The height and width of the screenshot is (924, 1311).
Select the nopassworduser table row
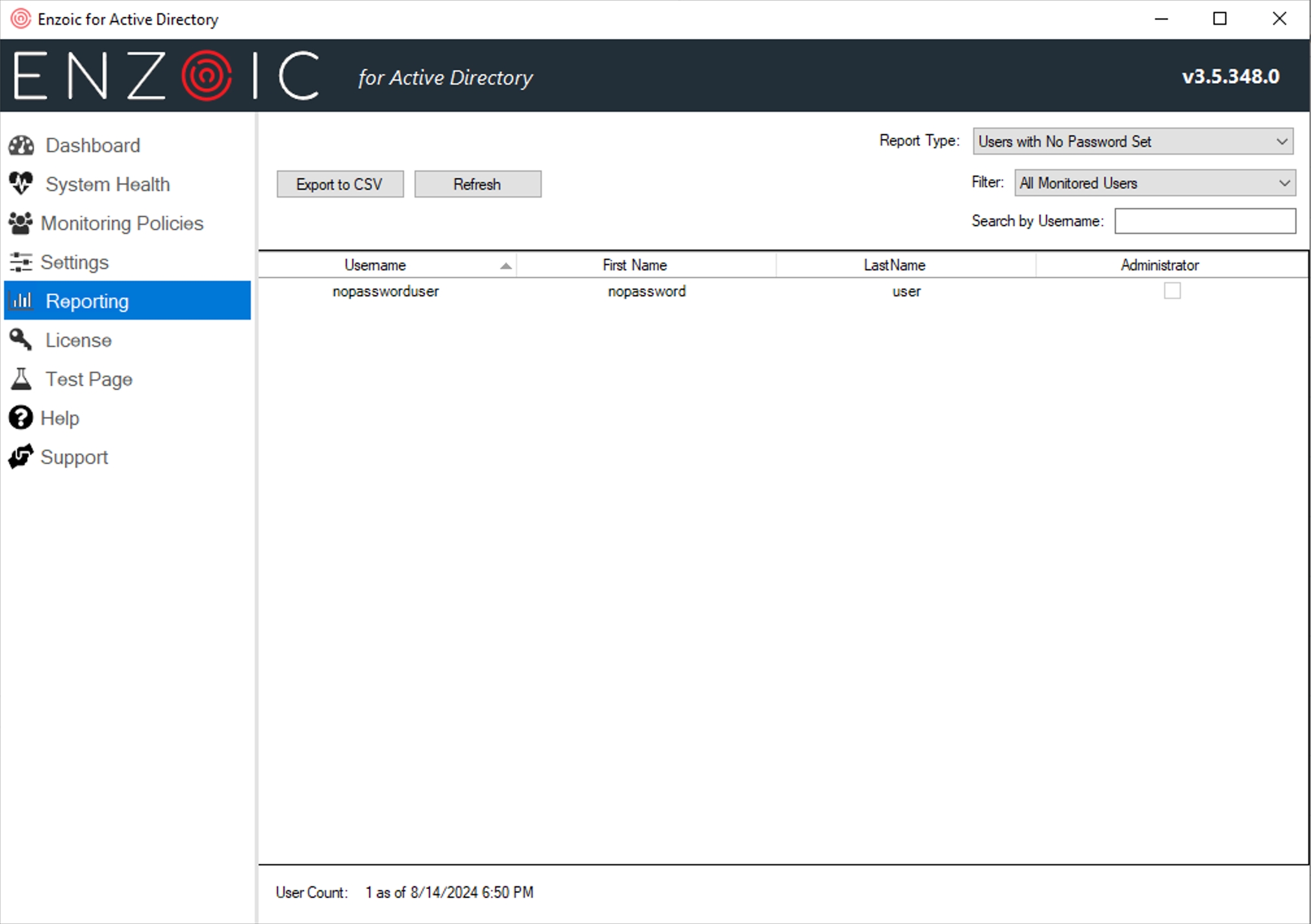click(x=385, y=291)
